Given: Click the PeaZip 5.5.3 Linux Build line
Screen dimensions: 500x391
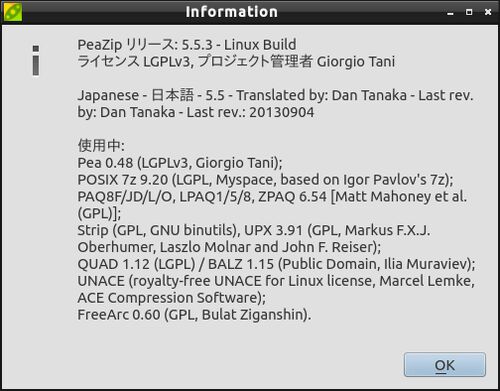Looking at the screenshot, I should (x=187, y=45).
